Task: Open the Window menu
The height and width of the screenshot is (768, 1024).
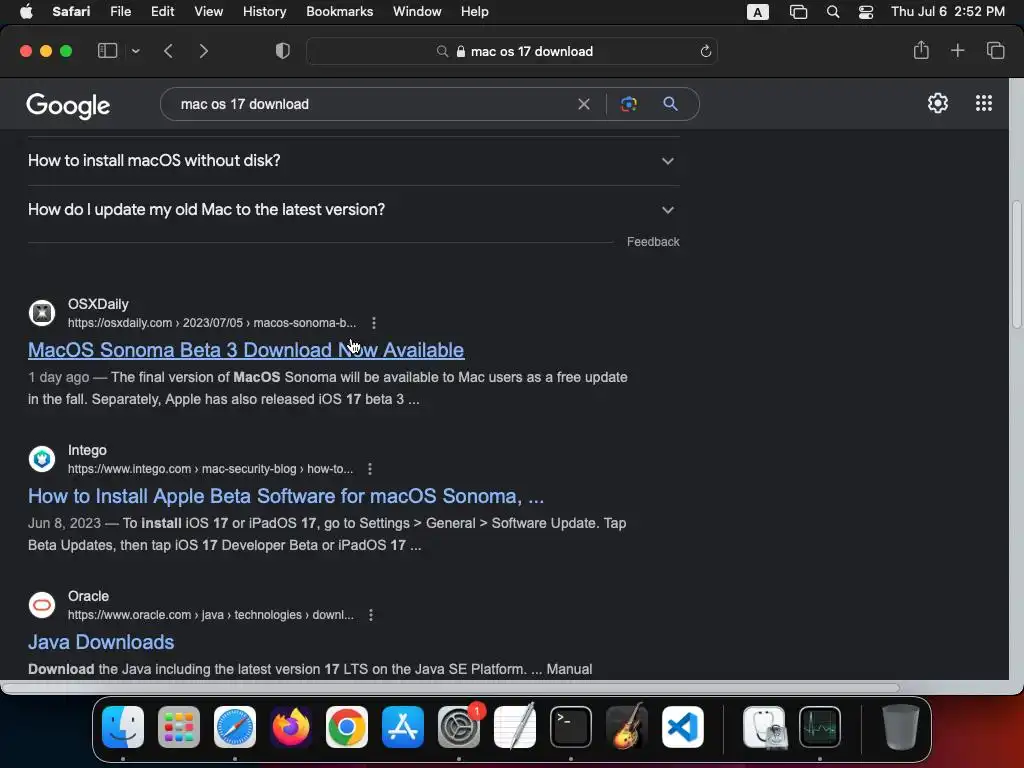Action: tap(417, 12)
